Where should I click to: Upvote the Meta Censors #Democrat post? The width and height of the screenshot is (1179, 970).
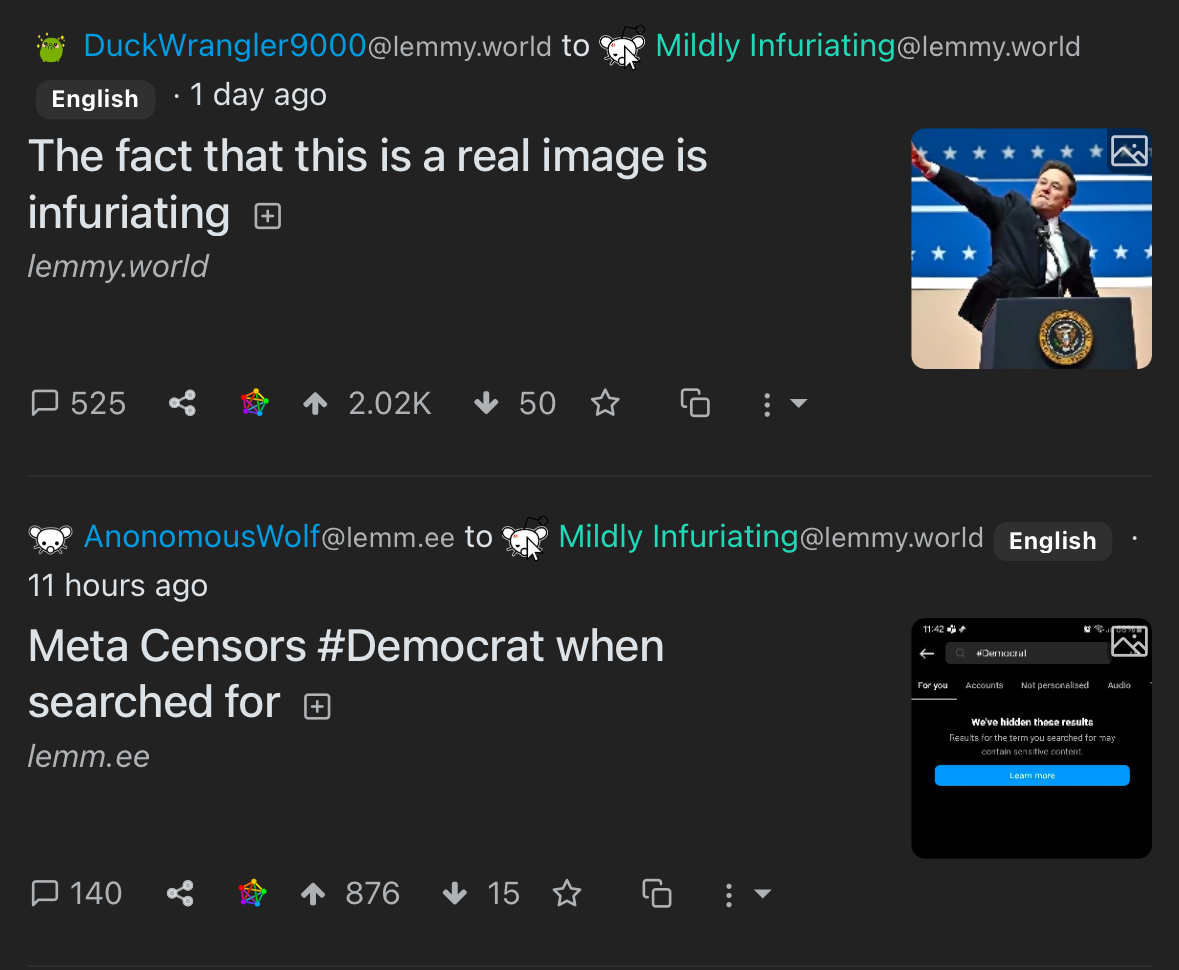(314, 893)
